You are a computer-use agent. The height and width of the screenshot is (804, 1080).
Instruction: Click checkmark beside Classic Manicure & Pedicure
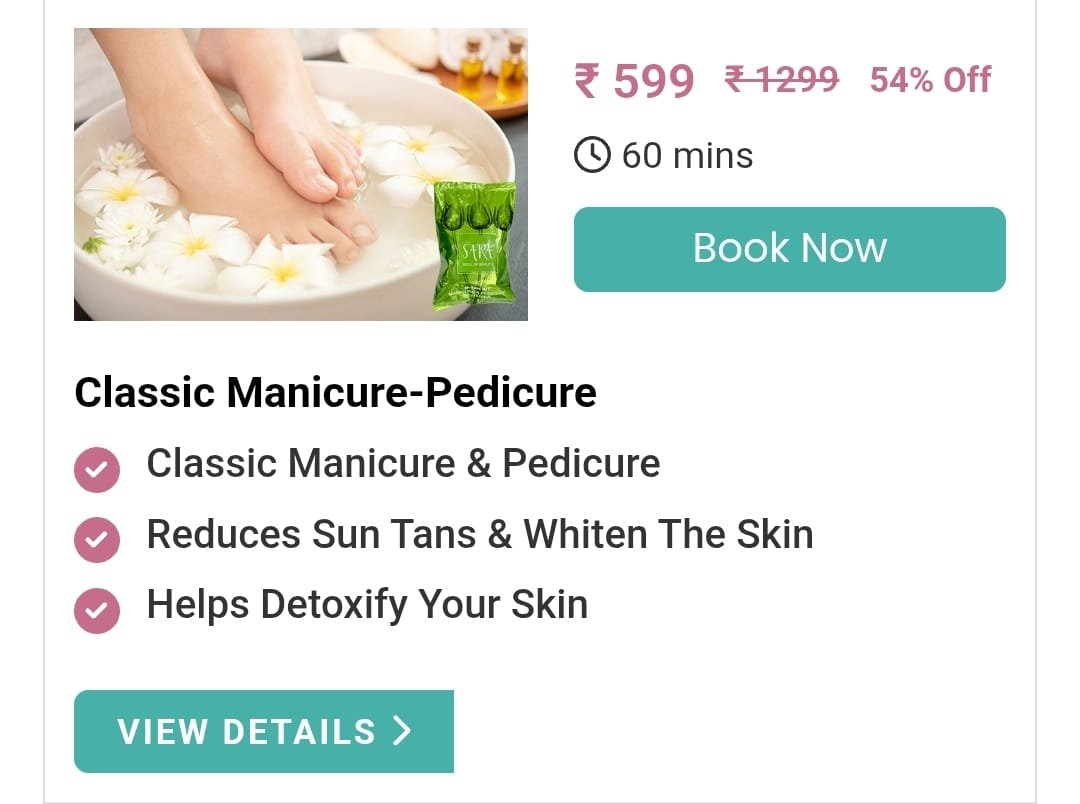click(x=97, y=469)
